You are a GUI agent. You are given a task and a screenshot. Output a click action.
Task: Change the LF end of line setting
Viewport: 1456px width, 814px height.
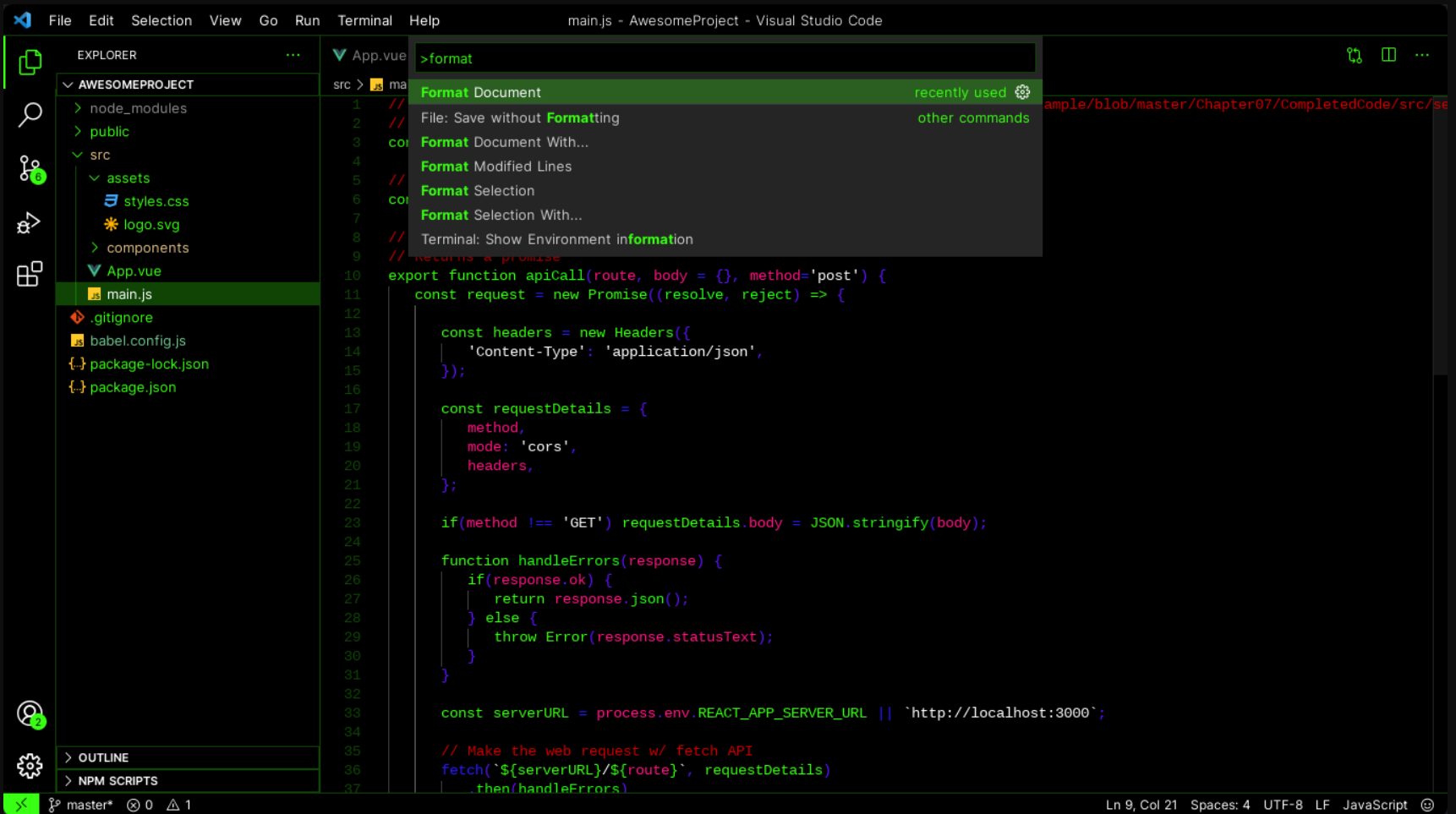coord(1322,805)
